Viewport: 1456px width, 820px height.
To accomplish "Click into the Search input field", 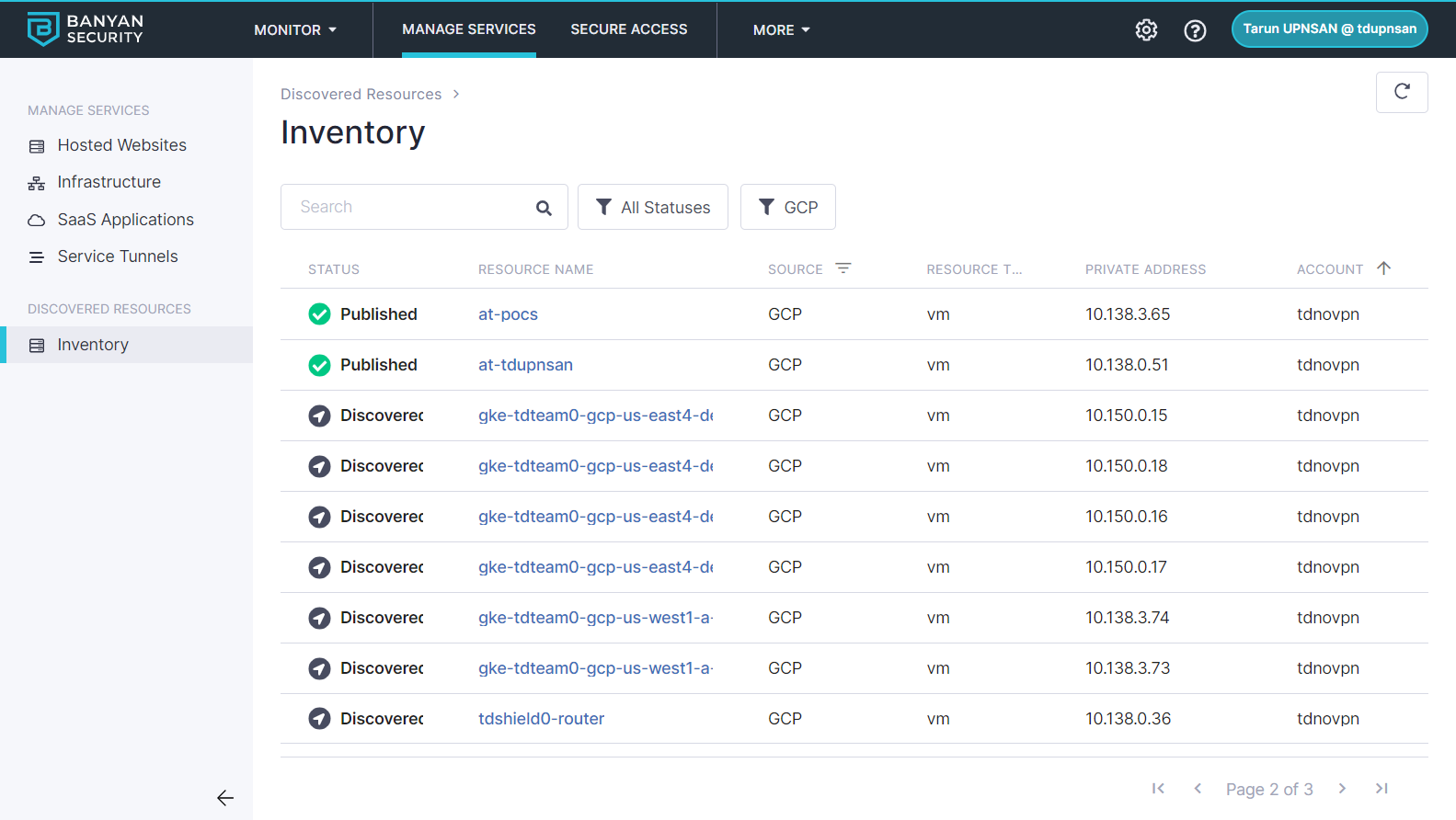I will (x=409, y=208).
